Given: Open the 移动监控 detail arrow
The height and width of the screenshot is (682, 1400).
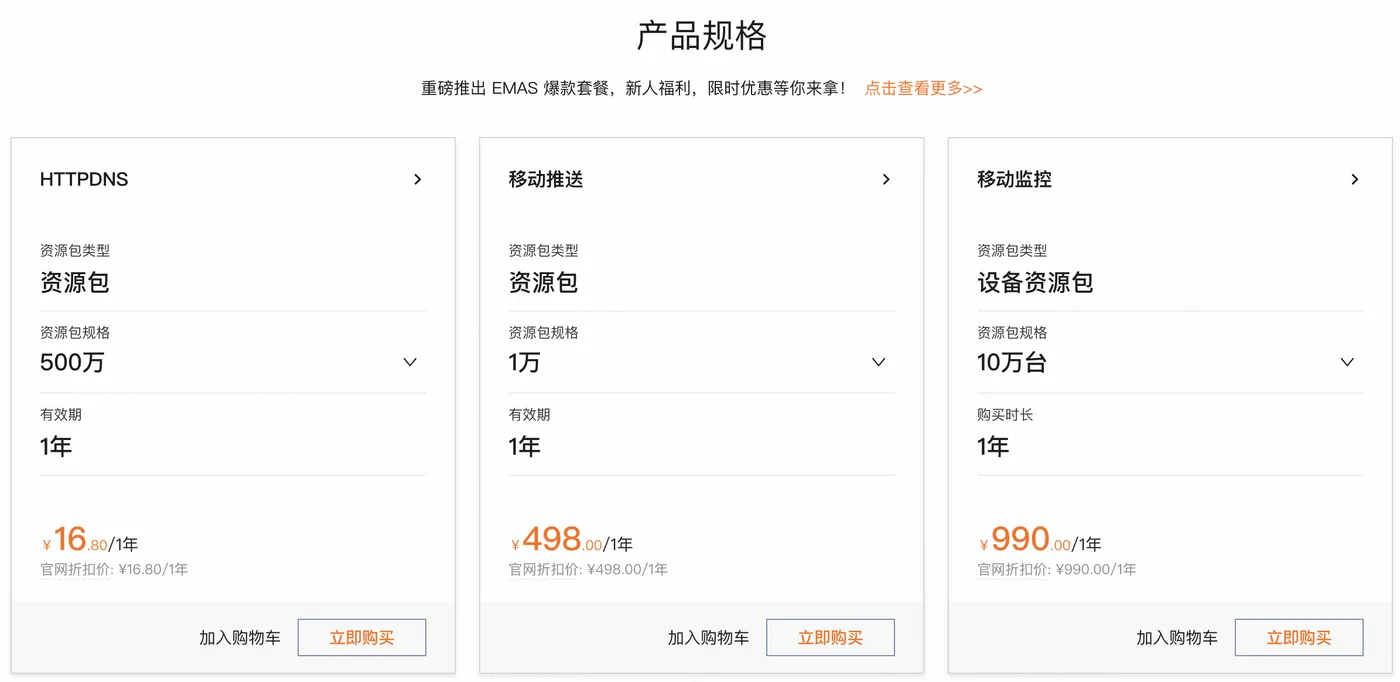Looking at the screenshot, I should 1354,179.
